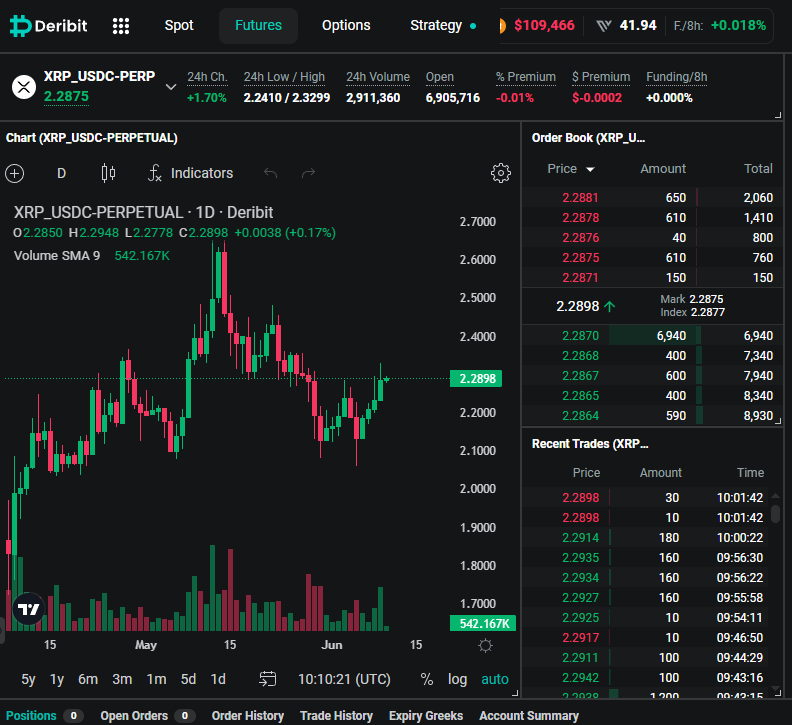
Task: Open the price axis settings gear
Action: pos(485,645)
